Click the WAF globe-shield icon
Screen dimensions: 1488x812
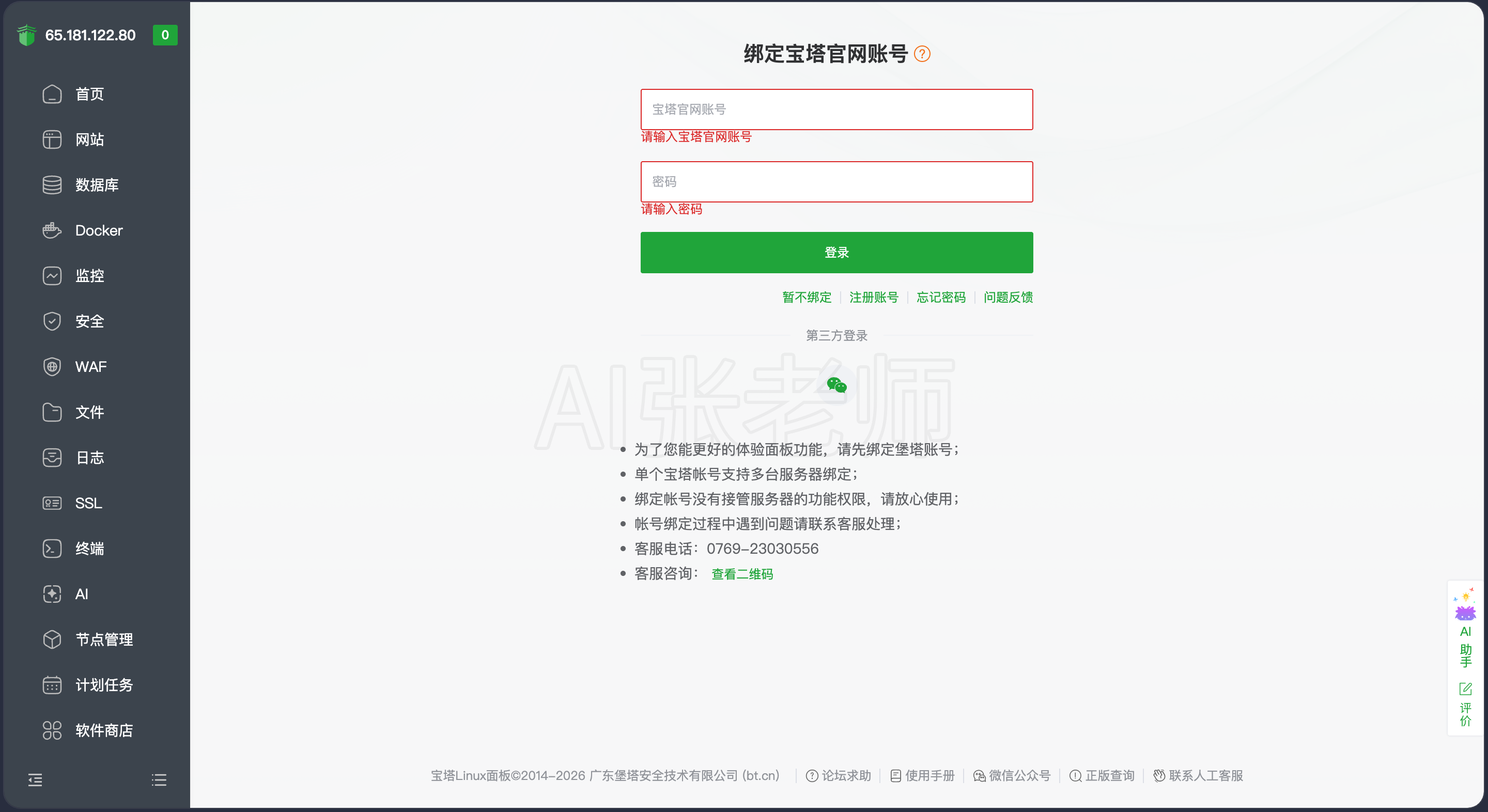[52, 367]
